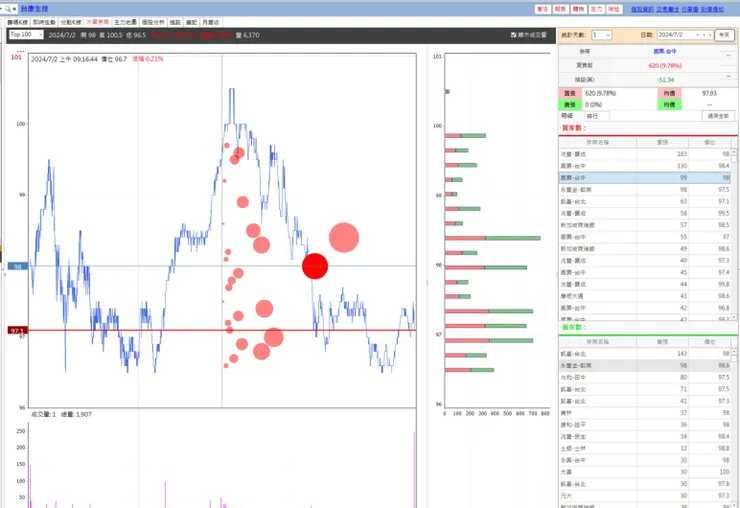This screenshot has height=508, width=740.
Task: Select the 摩根大通 buyer row with 43 lots
Action: [645, 296]
